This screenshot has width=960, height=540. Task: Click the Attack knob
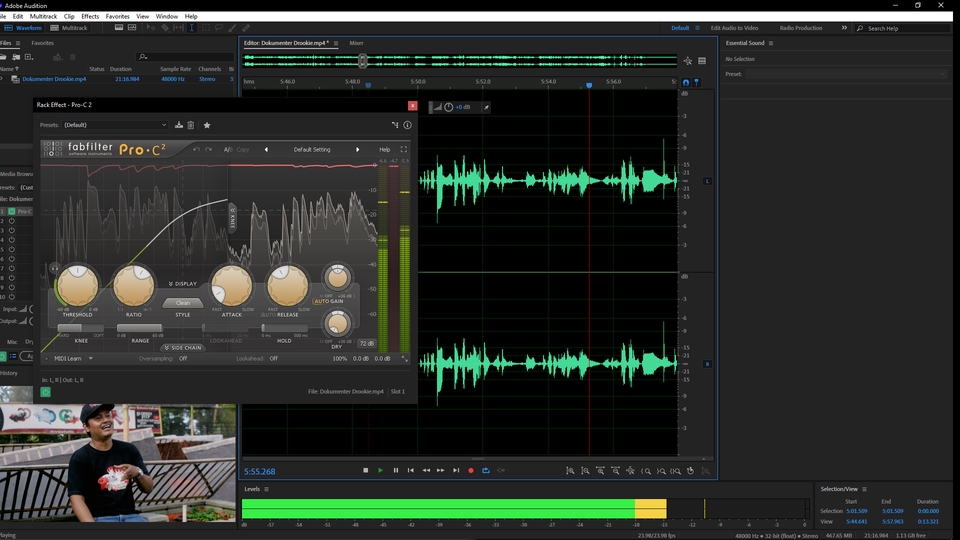pyautogui.click(x=231, y=285)
